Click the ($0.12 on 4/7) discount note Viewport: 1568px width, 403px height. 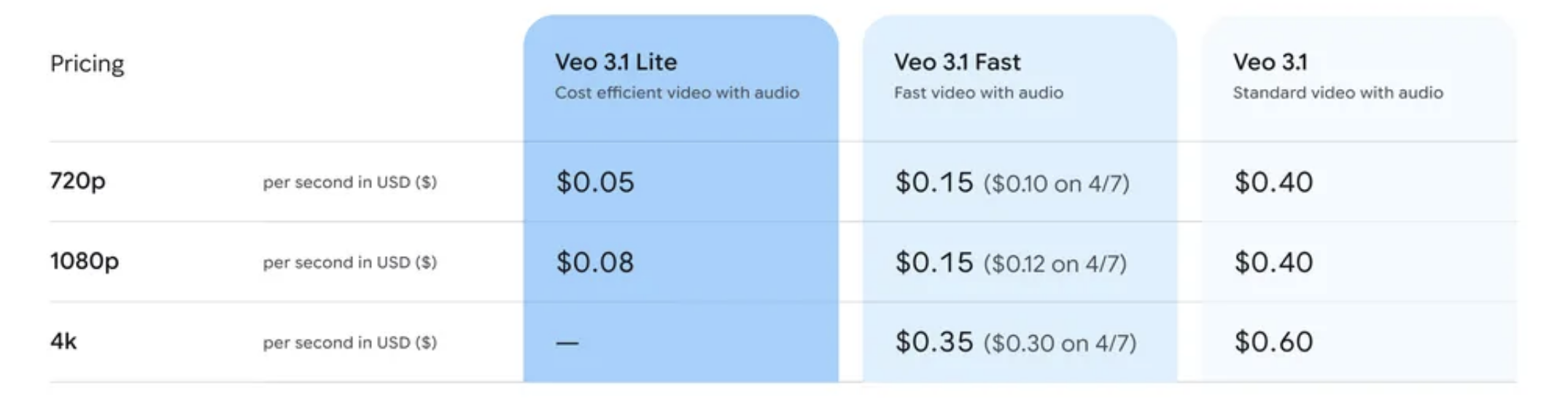click(x=1055, y=264)
